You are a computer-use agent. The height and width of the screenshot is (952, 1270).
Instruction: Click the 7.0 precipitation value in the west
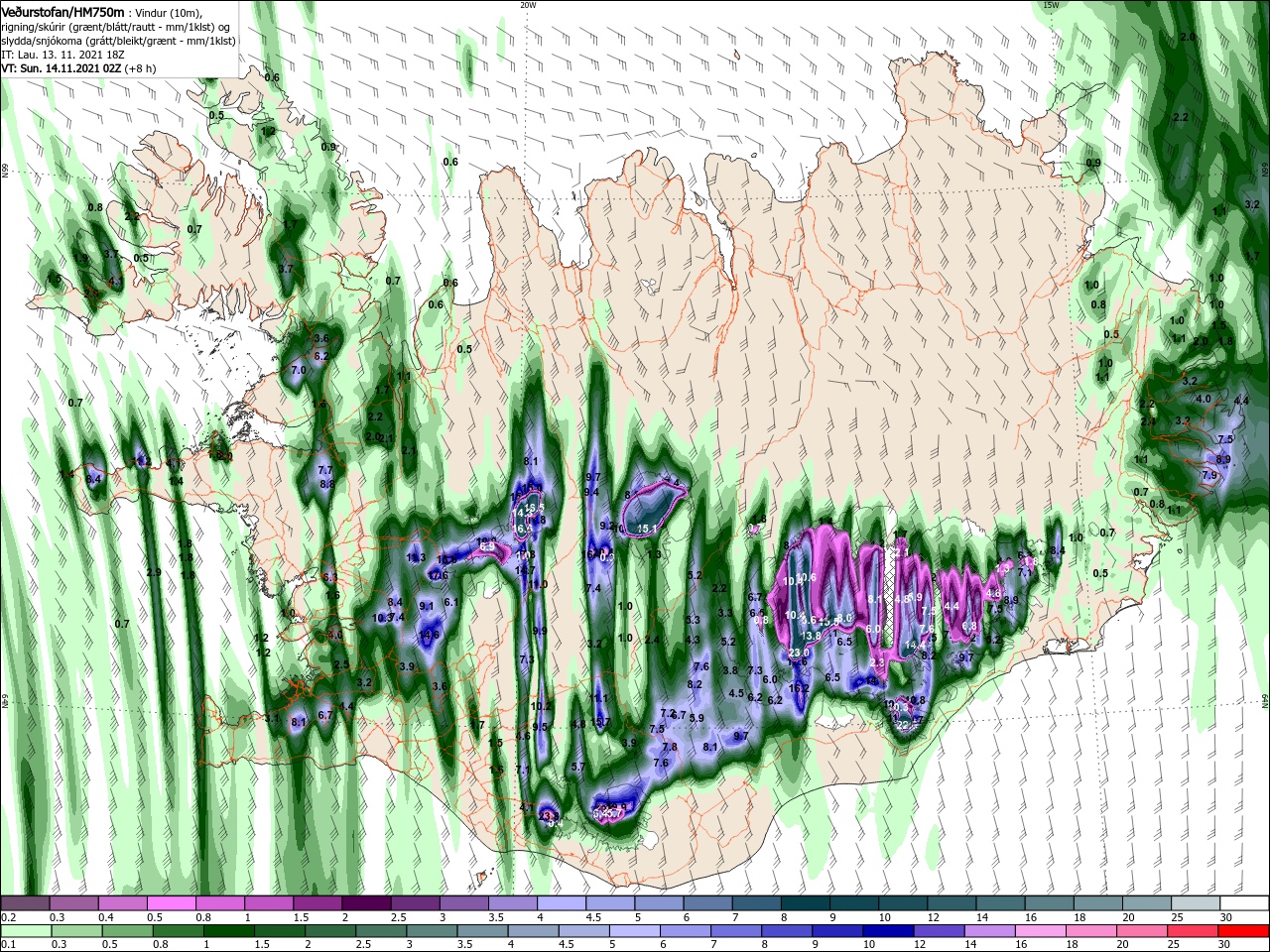tap(299, 370)
